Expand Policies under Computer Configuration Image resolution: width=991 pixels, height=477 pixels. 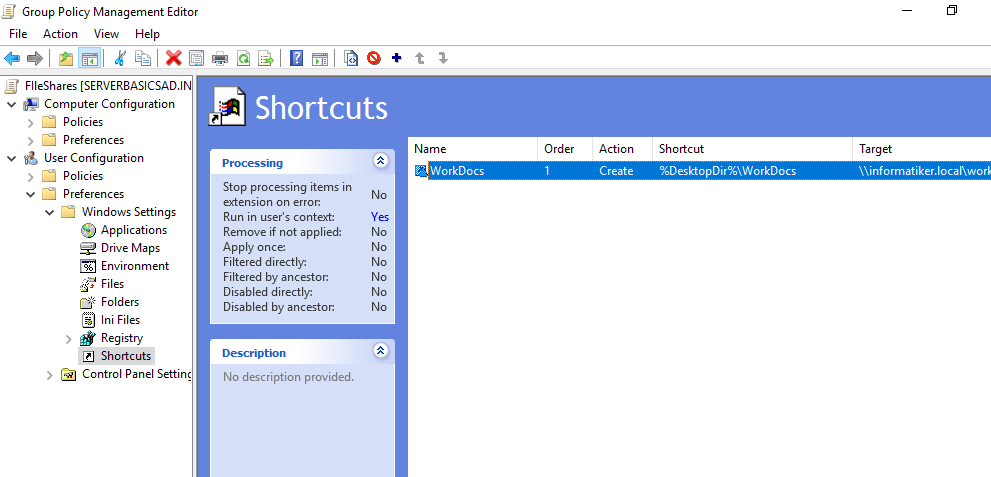30,122
